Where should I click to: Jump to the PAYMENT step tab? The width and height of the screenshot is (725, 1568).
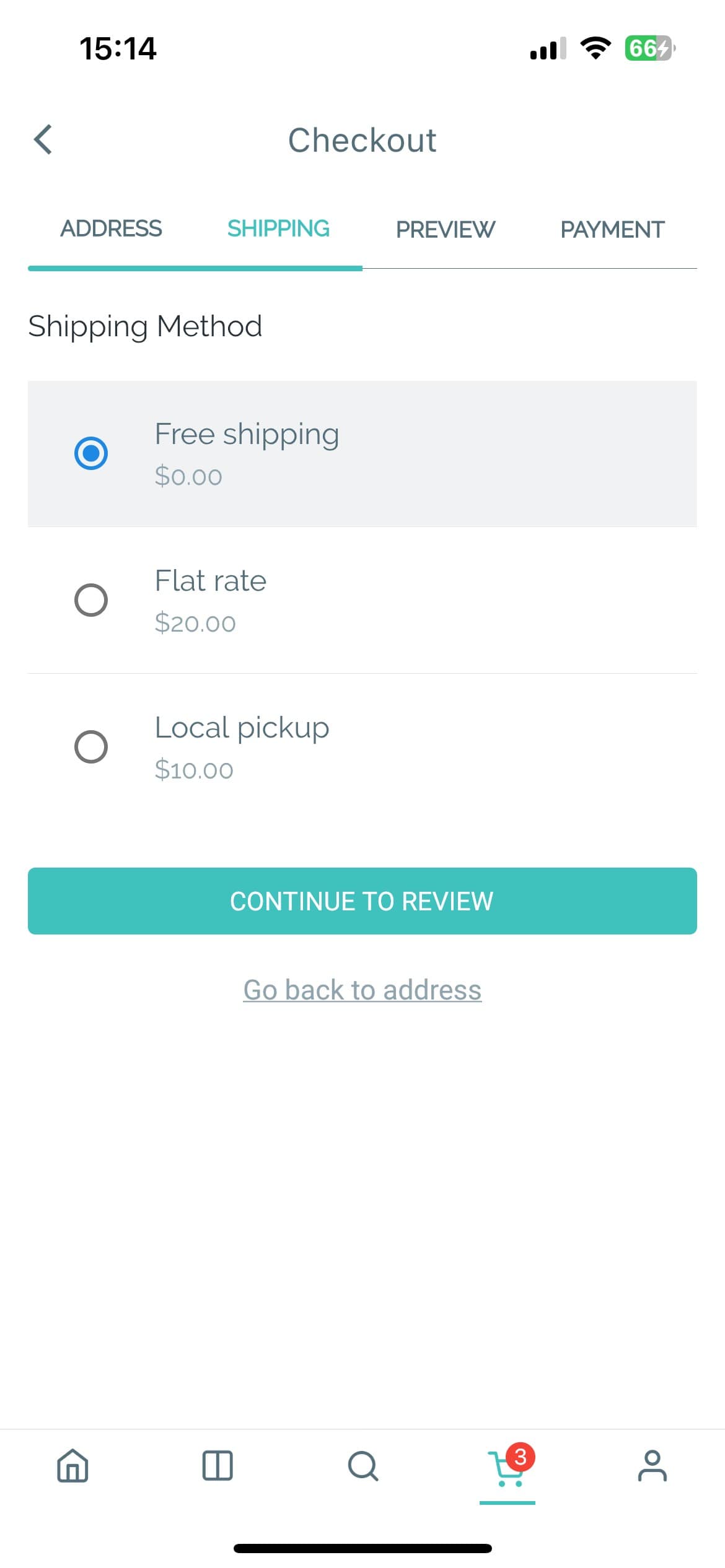click(x=612, y=229)
